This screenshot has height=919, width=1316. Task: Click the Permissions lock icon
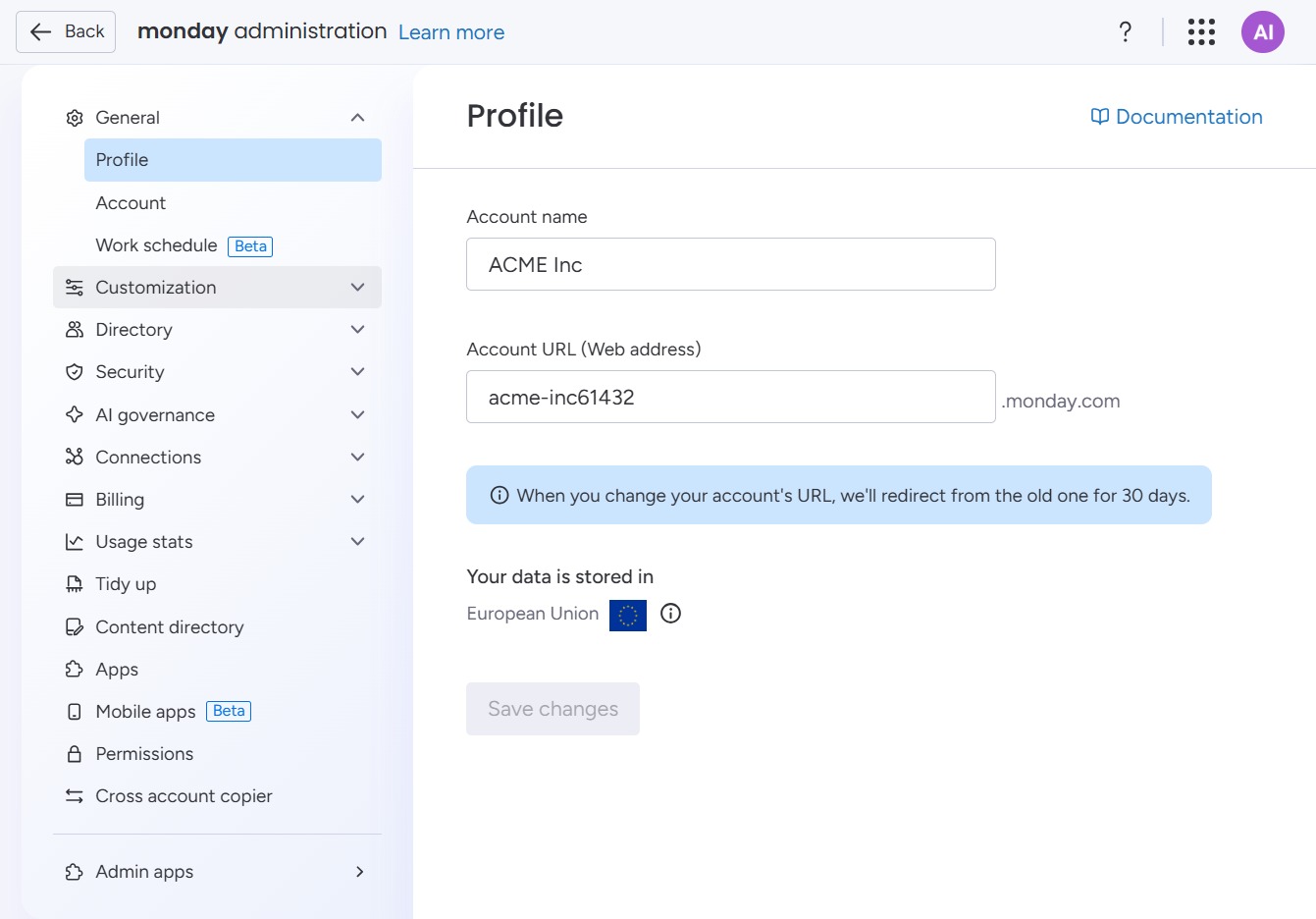point(75,754)
